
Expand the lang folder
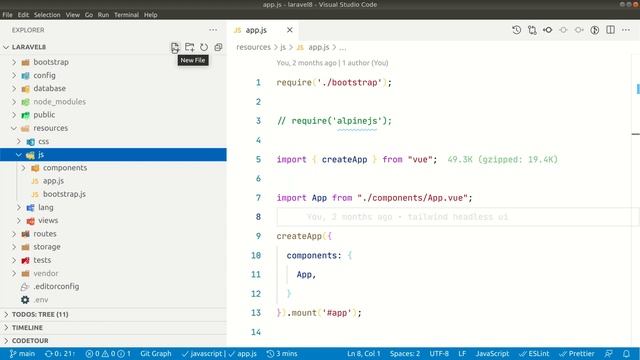(113, 207)
